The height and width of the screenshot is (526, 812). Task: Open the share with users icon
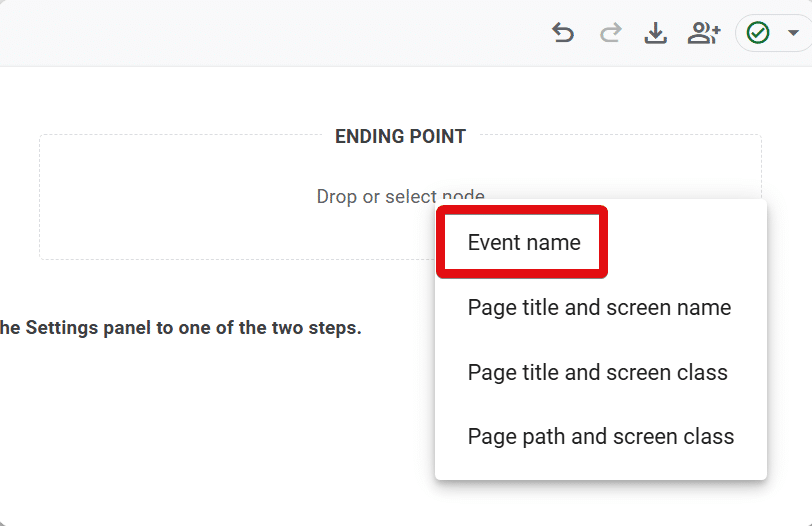(704, 33)
